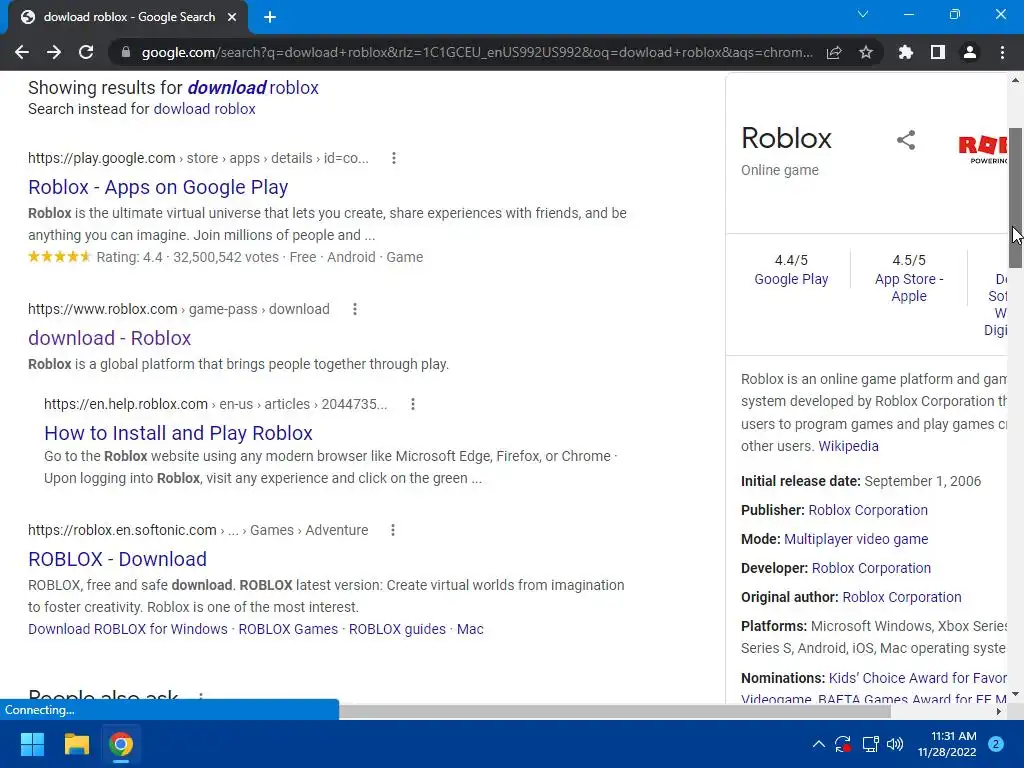1024x768 pixels.
Task: Open the Chrome three-dot menu
Action: click(x=1002, y=52)
